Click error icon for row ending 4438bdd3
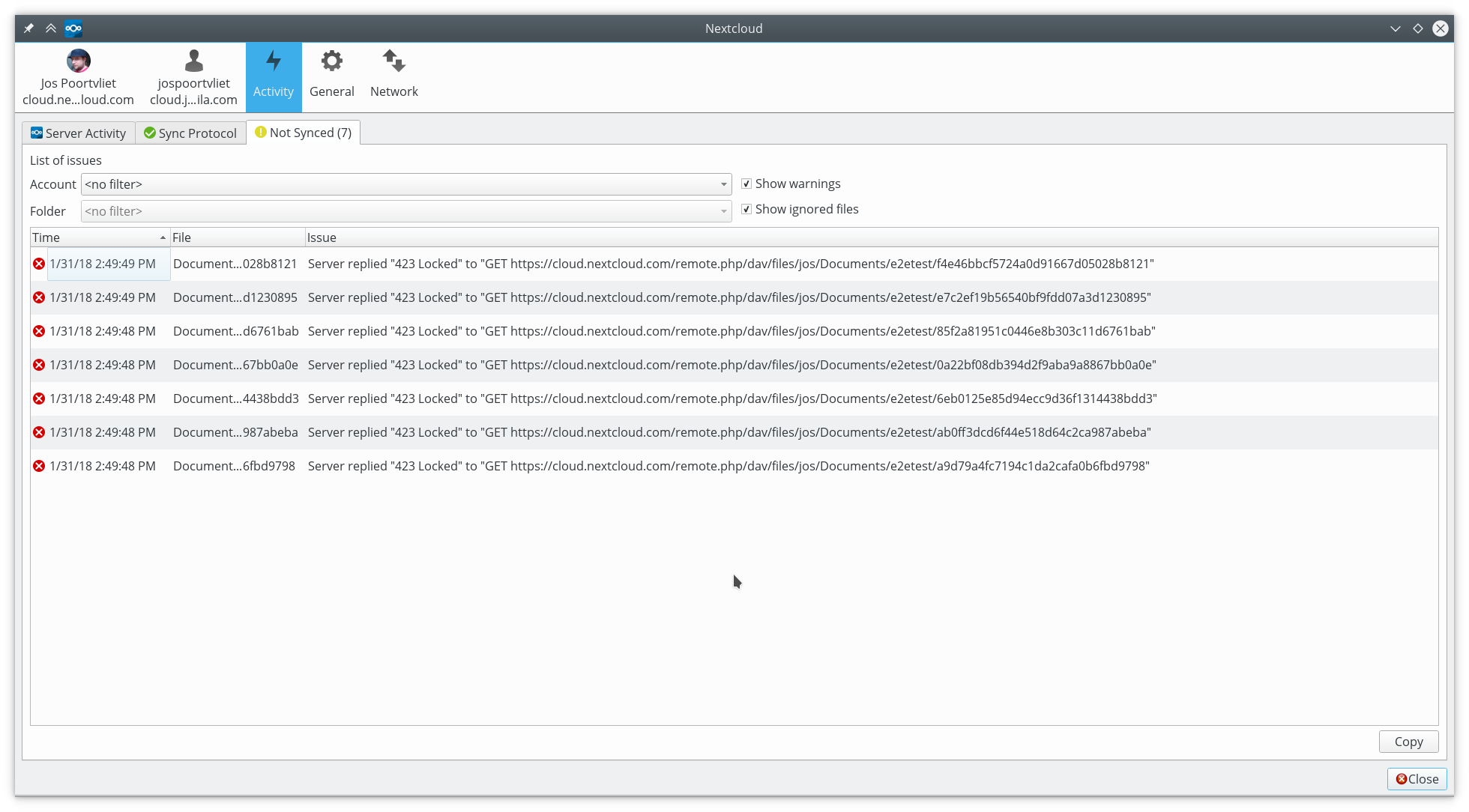This screenshot has height=812, width=1469. point(39,399)
